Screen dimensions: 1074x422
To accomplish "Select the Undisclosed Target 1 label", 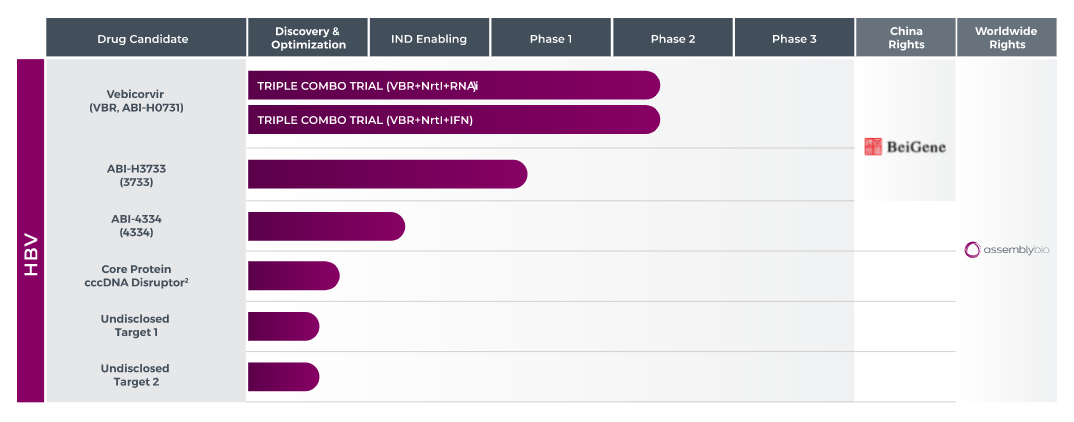I will (x=136, y=325).
